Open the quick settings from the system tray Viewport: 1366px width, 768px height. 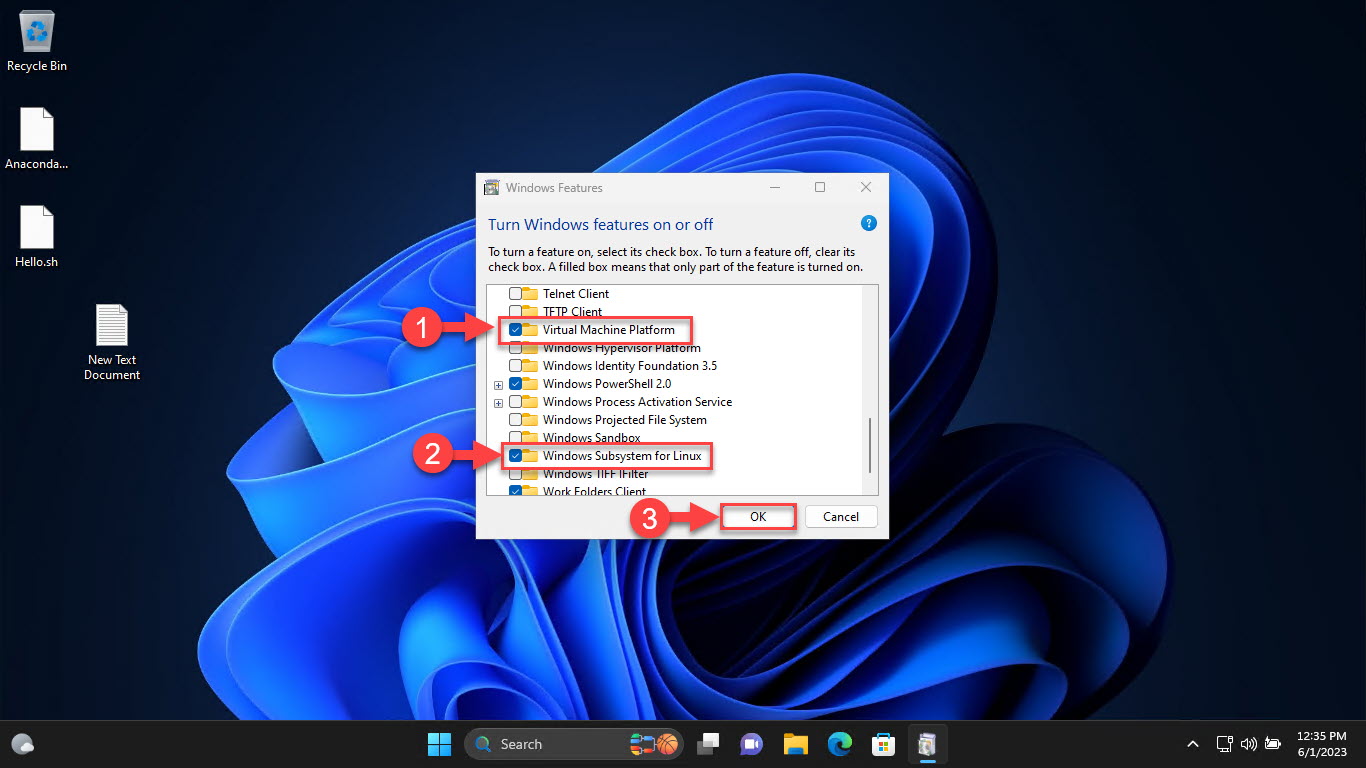click(1248, 744)
